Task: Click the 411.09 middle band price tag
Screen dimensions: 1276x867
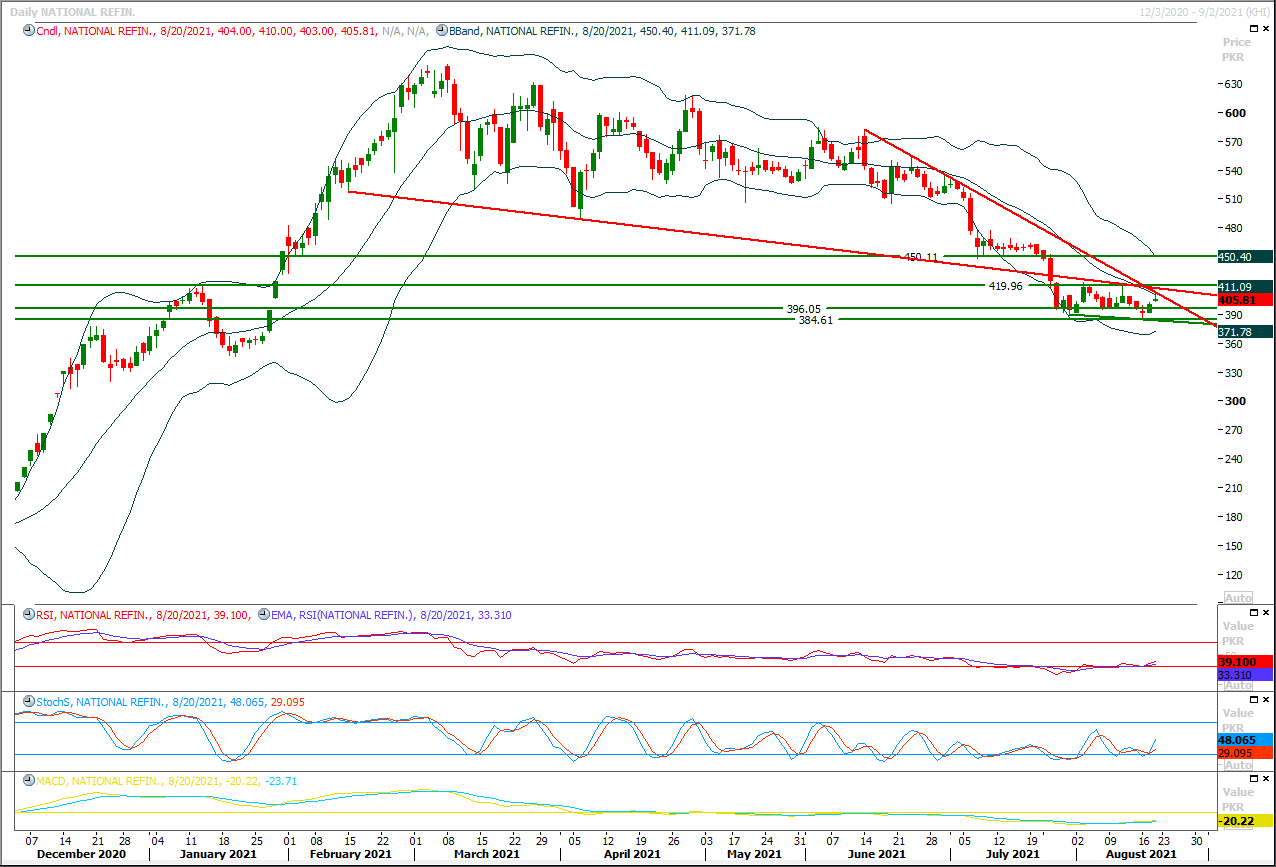Action: 1245,287
